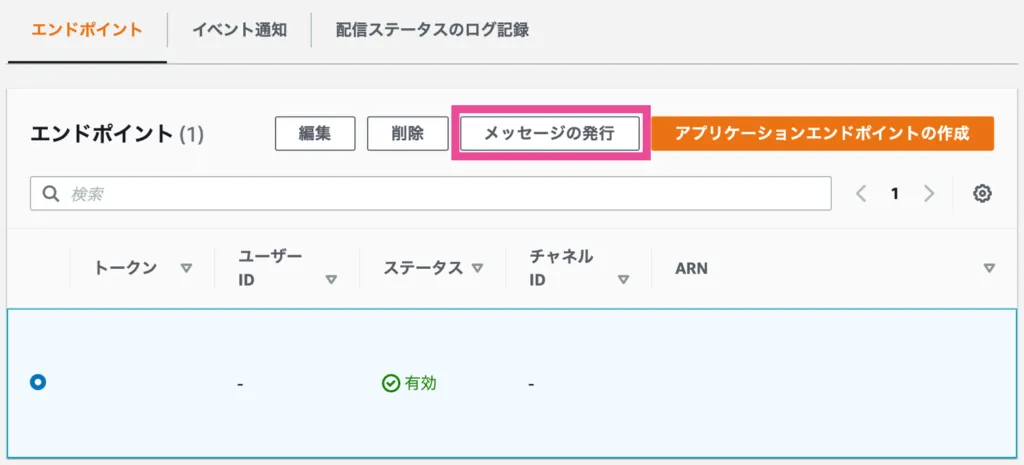
Task: Click the green 有効 status check icon
Action: pyautogui.click(x=391, y=383)
